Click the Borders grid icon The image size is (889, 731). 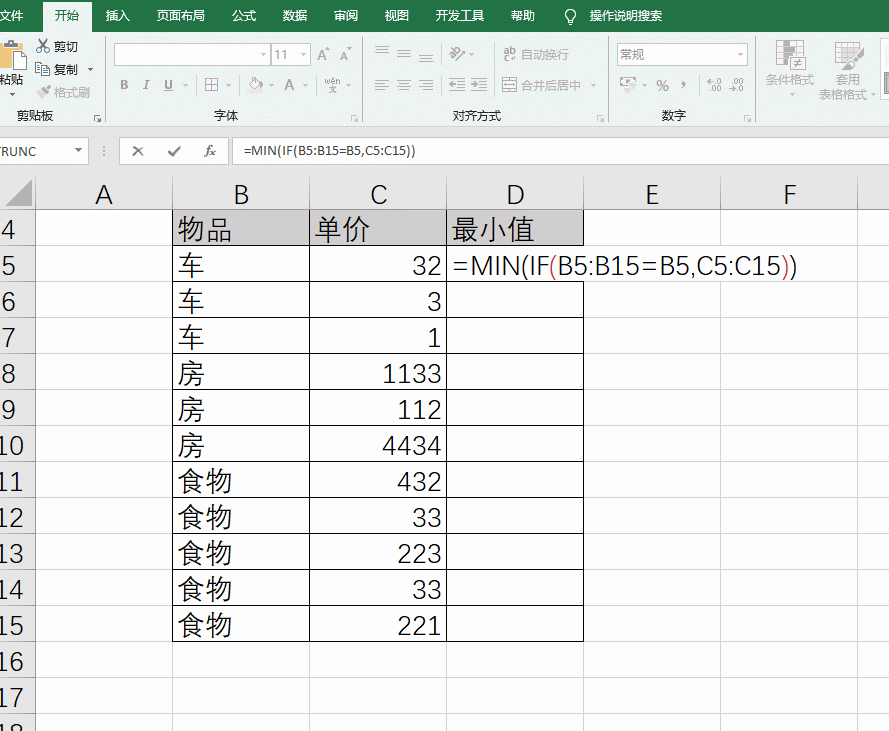211,85
